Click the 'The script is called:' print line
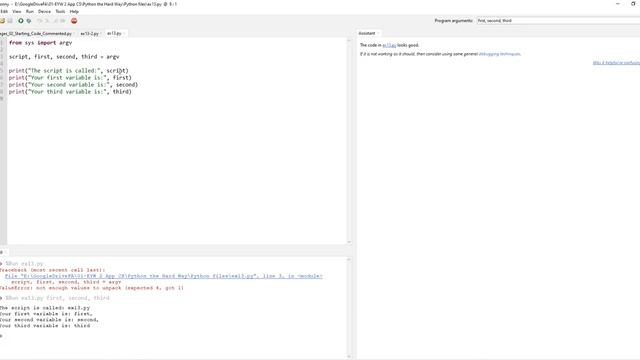The width and height of the screenshot is (640, 360). 69,71
